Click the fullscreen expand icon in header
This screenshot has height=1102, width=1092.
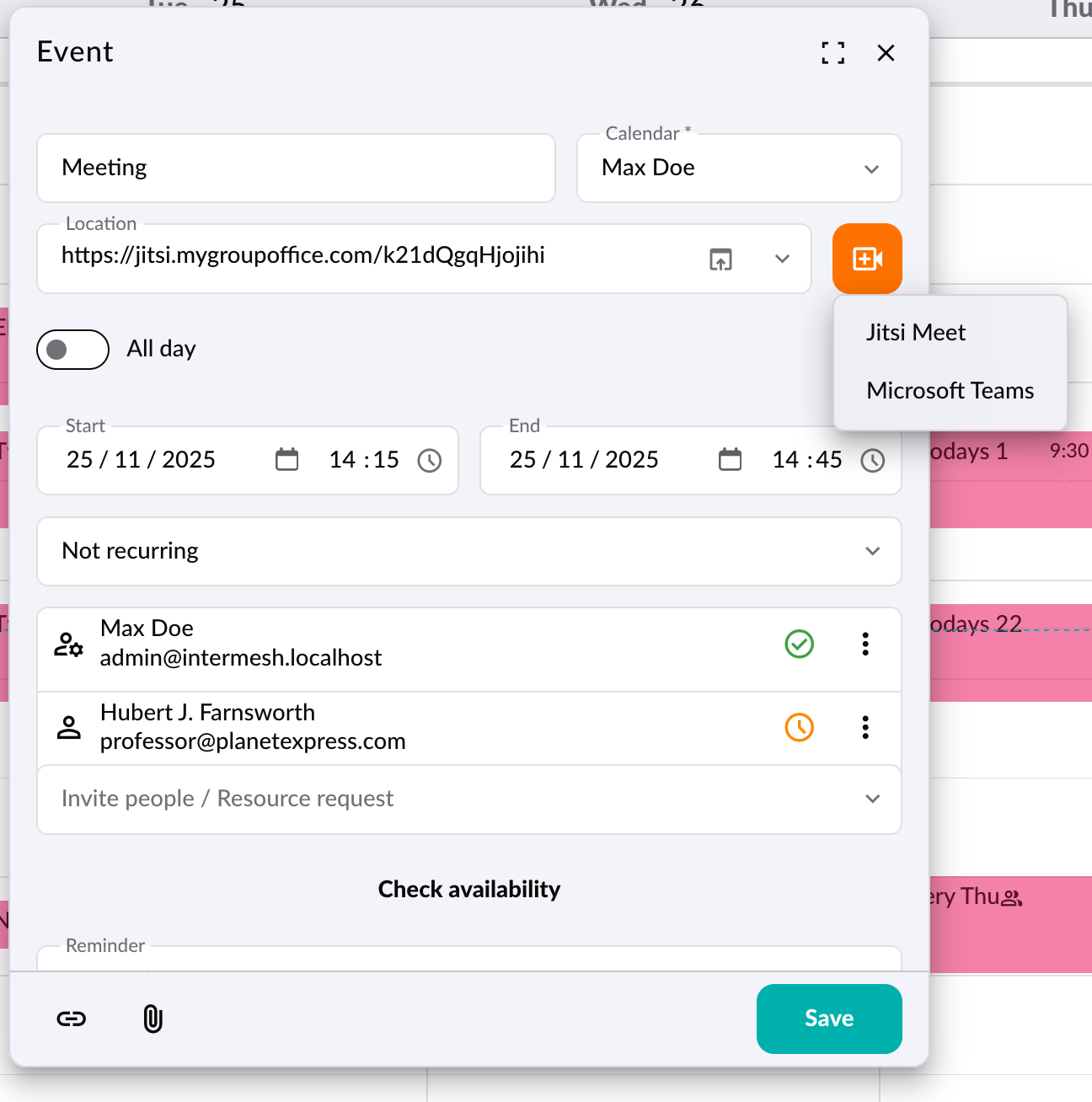(x=832, y=53)
